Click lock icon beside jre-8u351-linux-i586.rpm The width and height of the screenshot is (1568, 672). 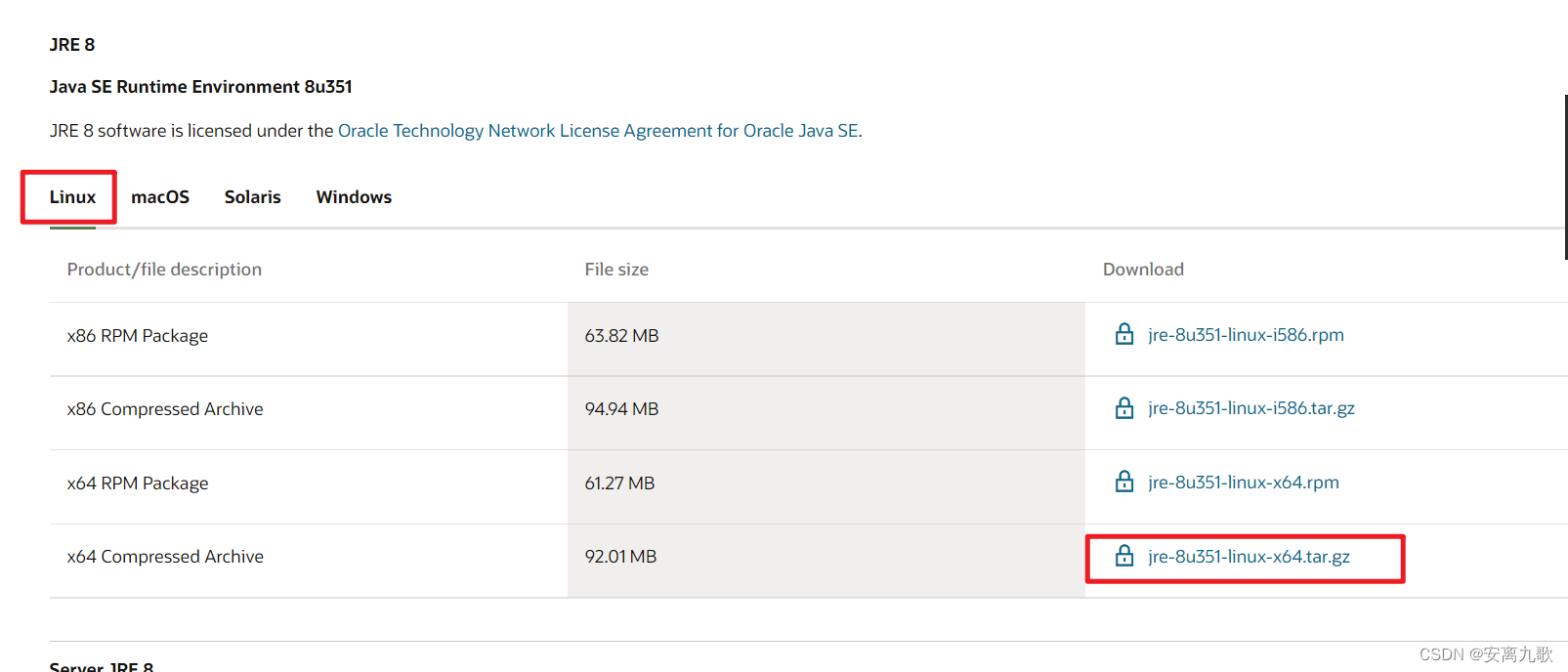(x=1124, y=334)
